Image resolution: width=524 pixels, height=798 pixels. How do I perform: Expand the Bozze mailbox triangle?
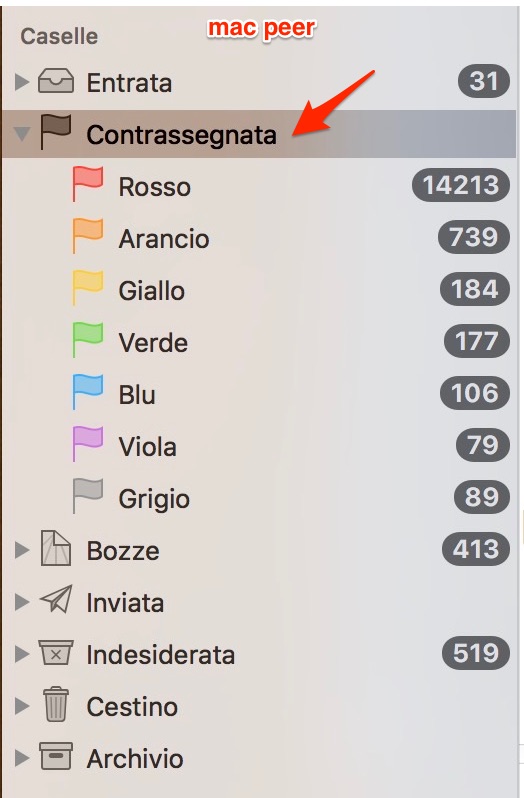[x=21, y=550]
